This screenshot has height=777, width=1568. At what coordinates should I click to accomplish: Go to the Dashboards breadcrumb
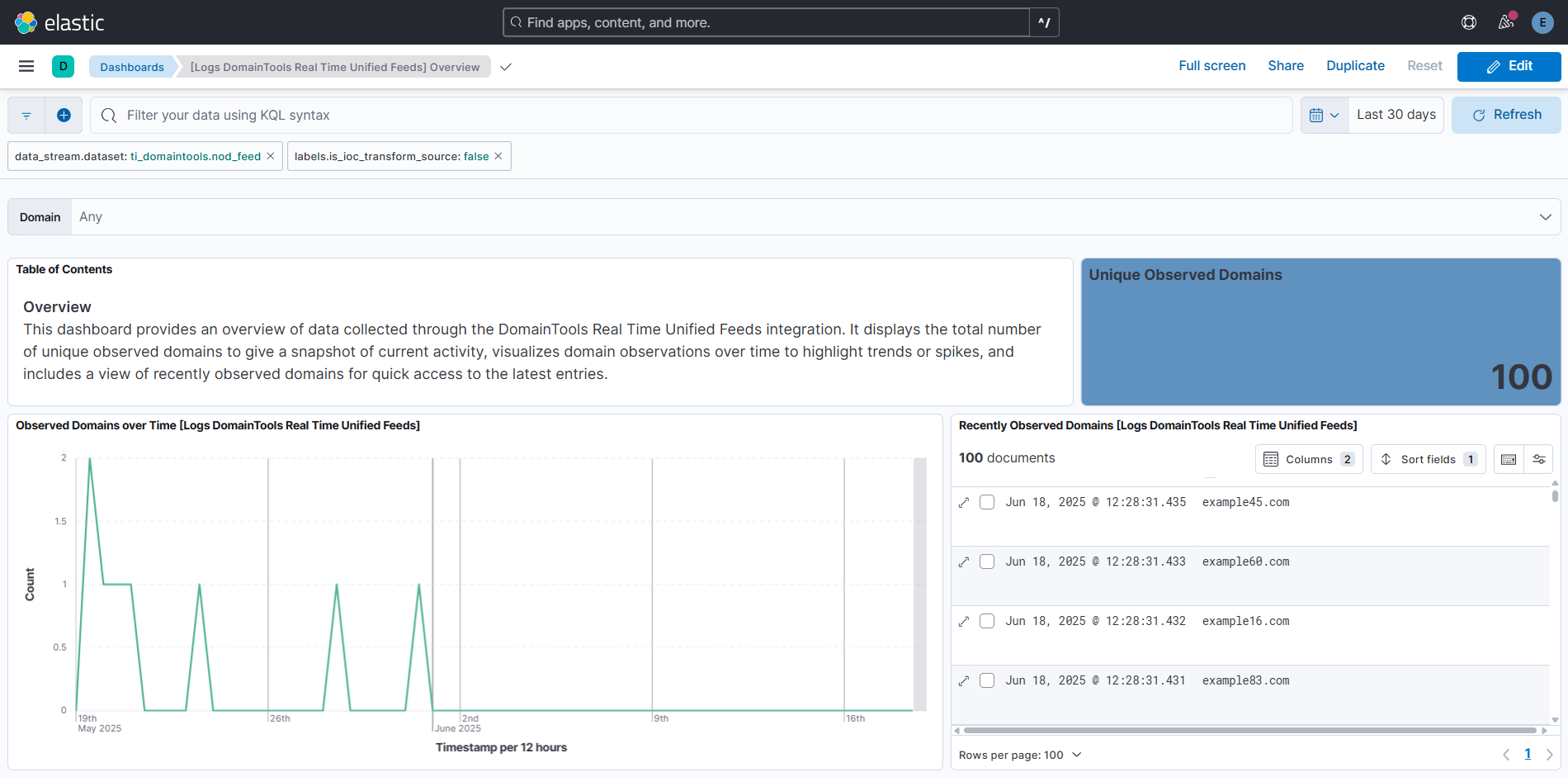pos(132,67)
